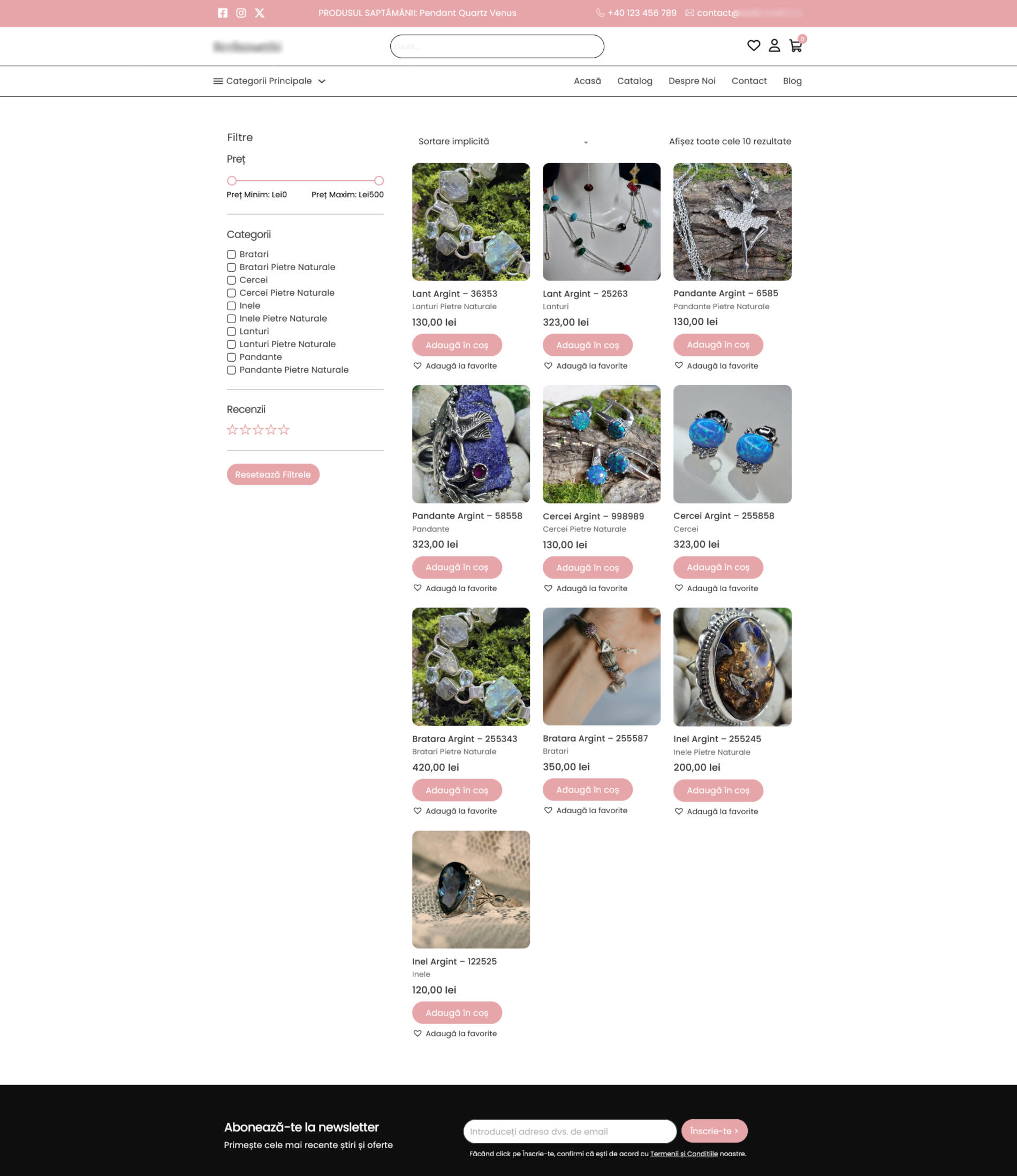Open the X social icon

pyautogui.click(x=260, y=13)
